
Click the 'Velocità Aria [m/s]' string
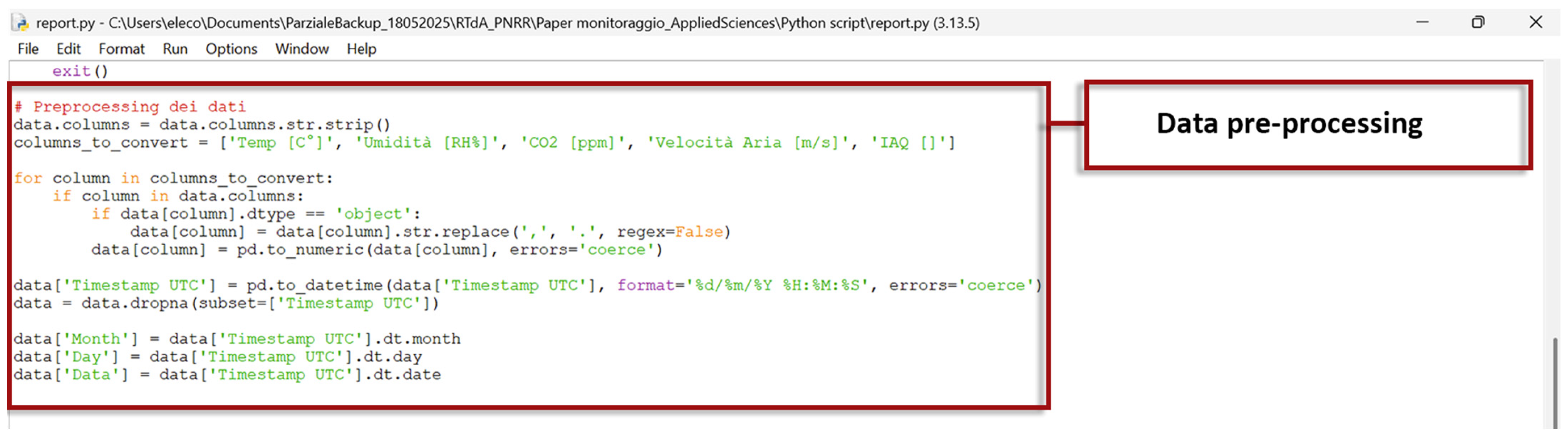pos(748,143)
